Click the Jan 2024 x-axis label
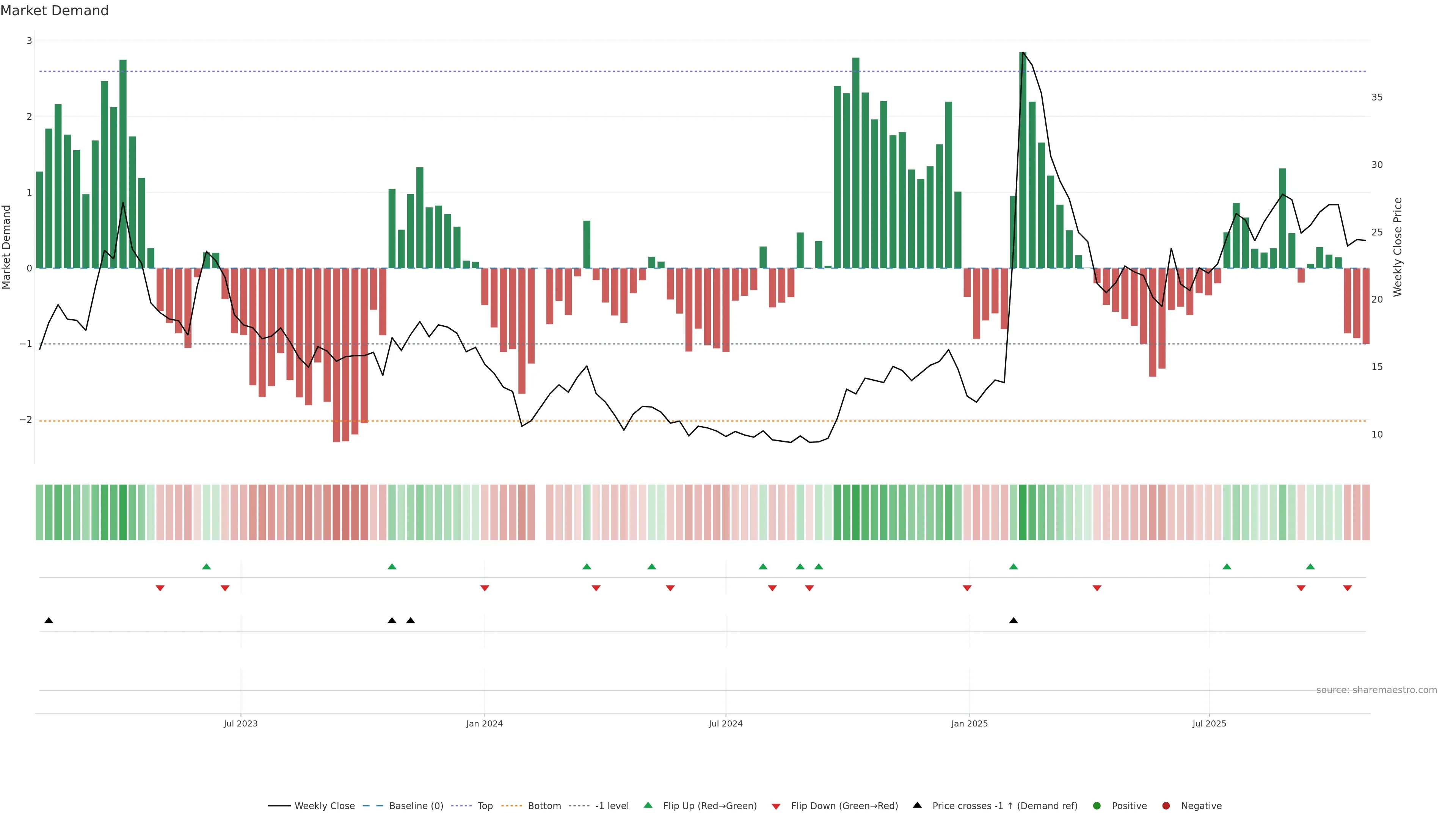The height and width of the screenshot is (819, 1456). 485,723
